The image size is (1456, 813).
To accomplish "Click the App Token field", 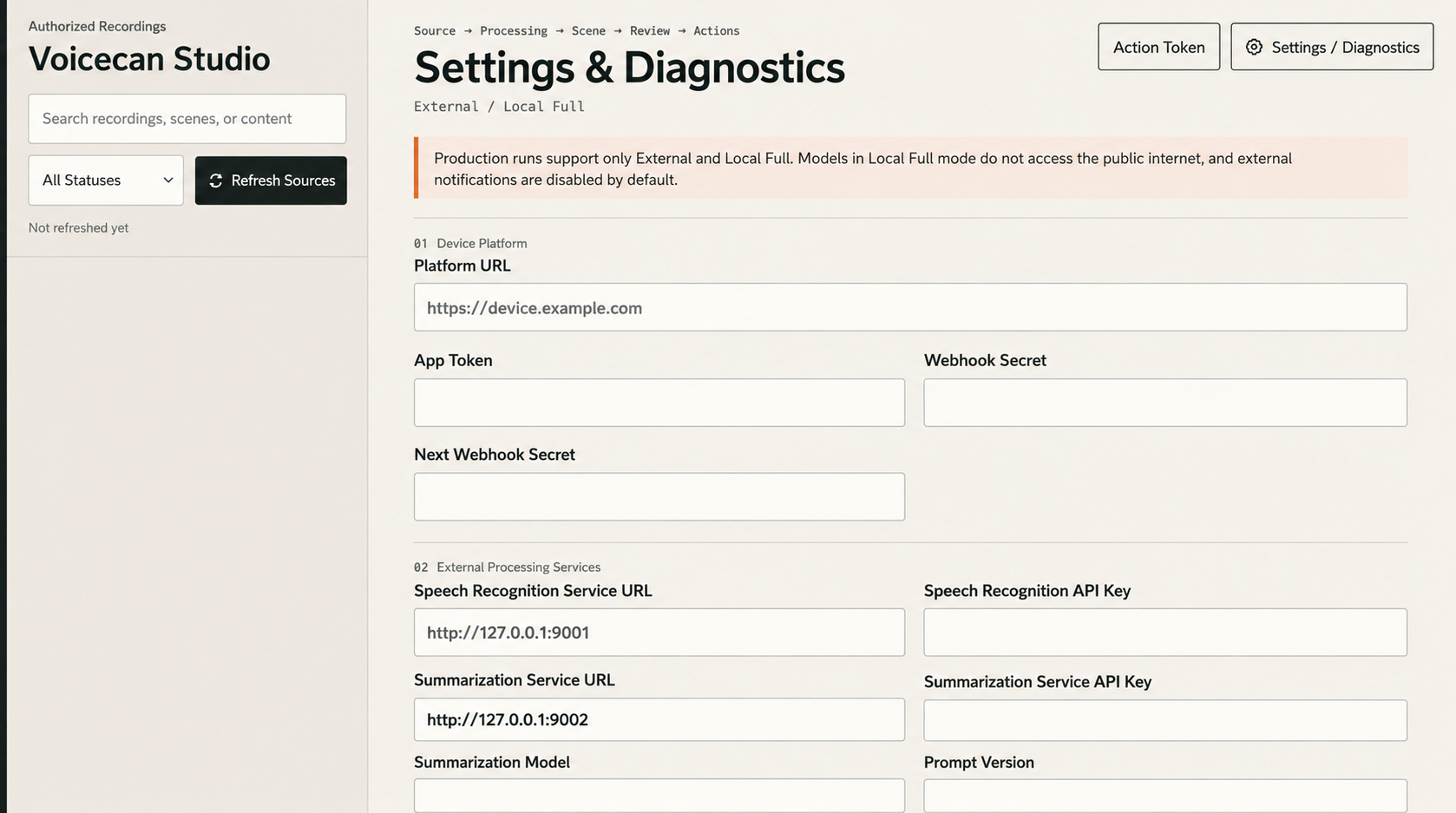I will tap(659, 403).
